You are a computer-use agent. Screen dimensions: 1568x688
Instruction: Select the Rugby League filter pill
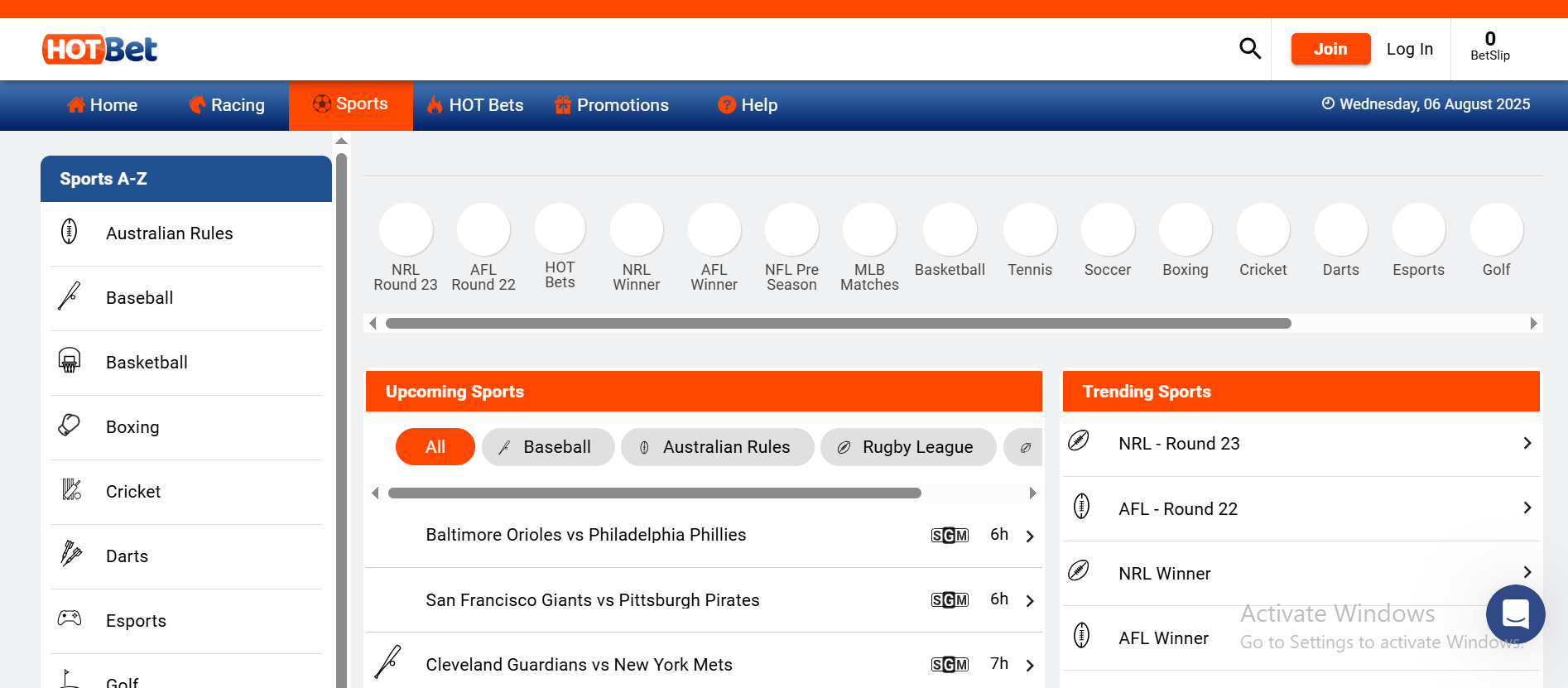click(908, 447)
